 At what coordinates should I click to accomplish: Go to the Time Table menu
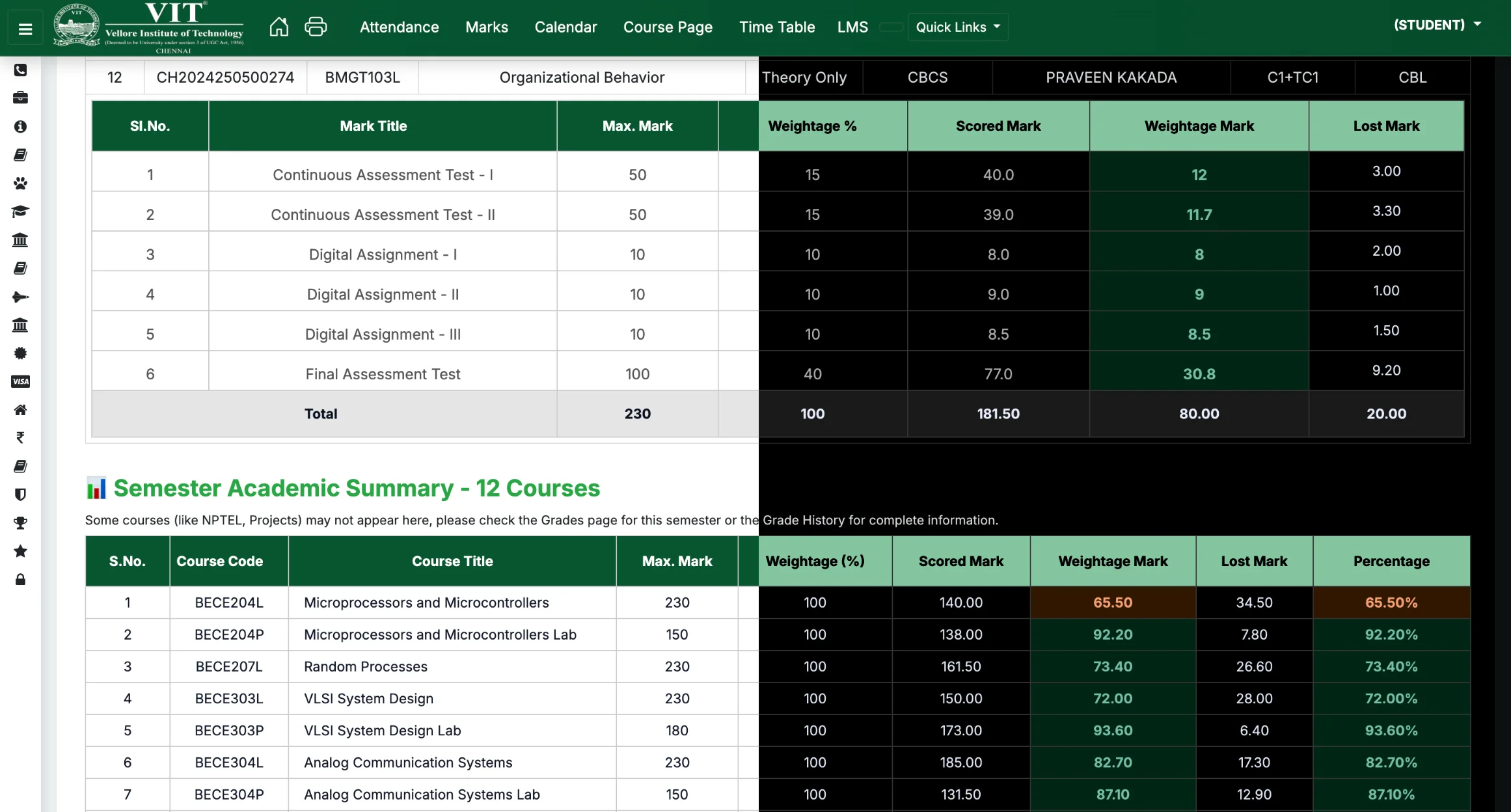click(x=776, y=27)
